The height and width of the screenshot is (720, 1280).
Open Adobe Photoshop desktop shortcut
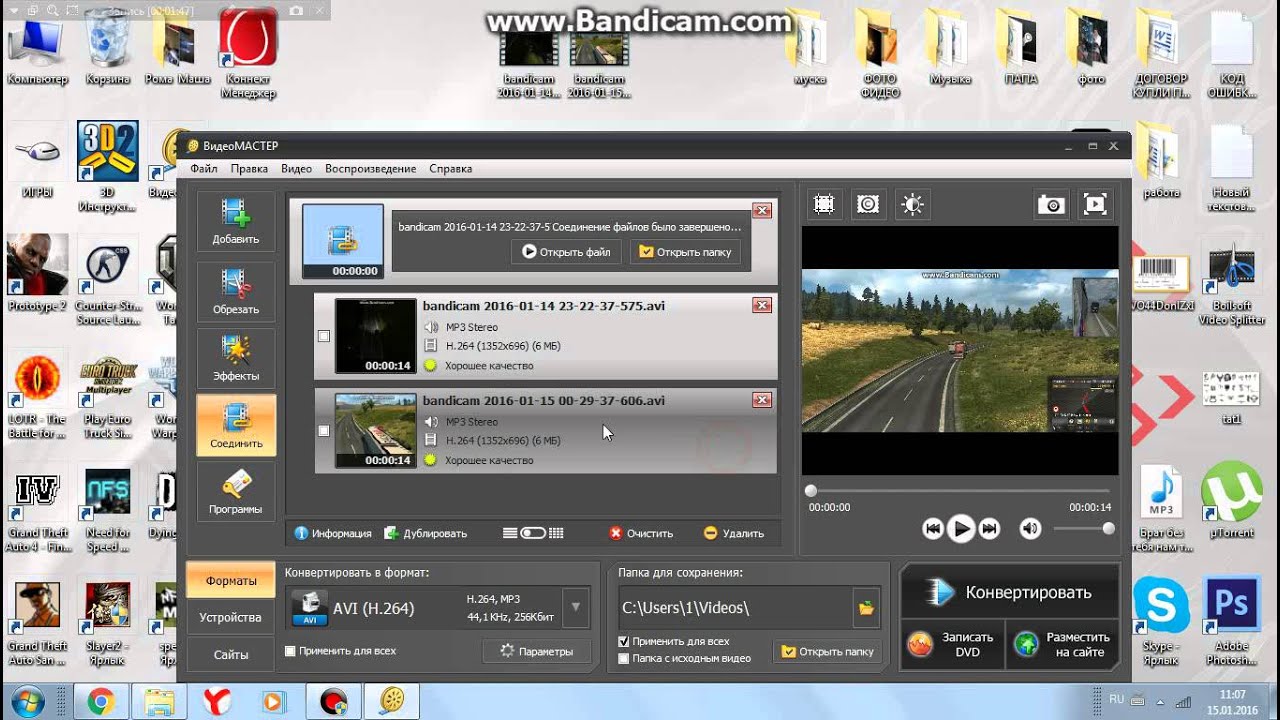pyautogui.click(x=1231, y=622)
